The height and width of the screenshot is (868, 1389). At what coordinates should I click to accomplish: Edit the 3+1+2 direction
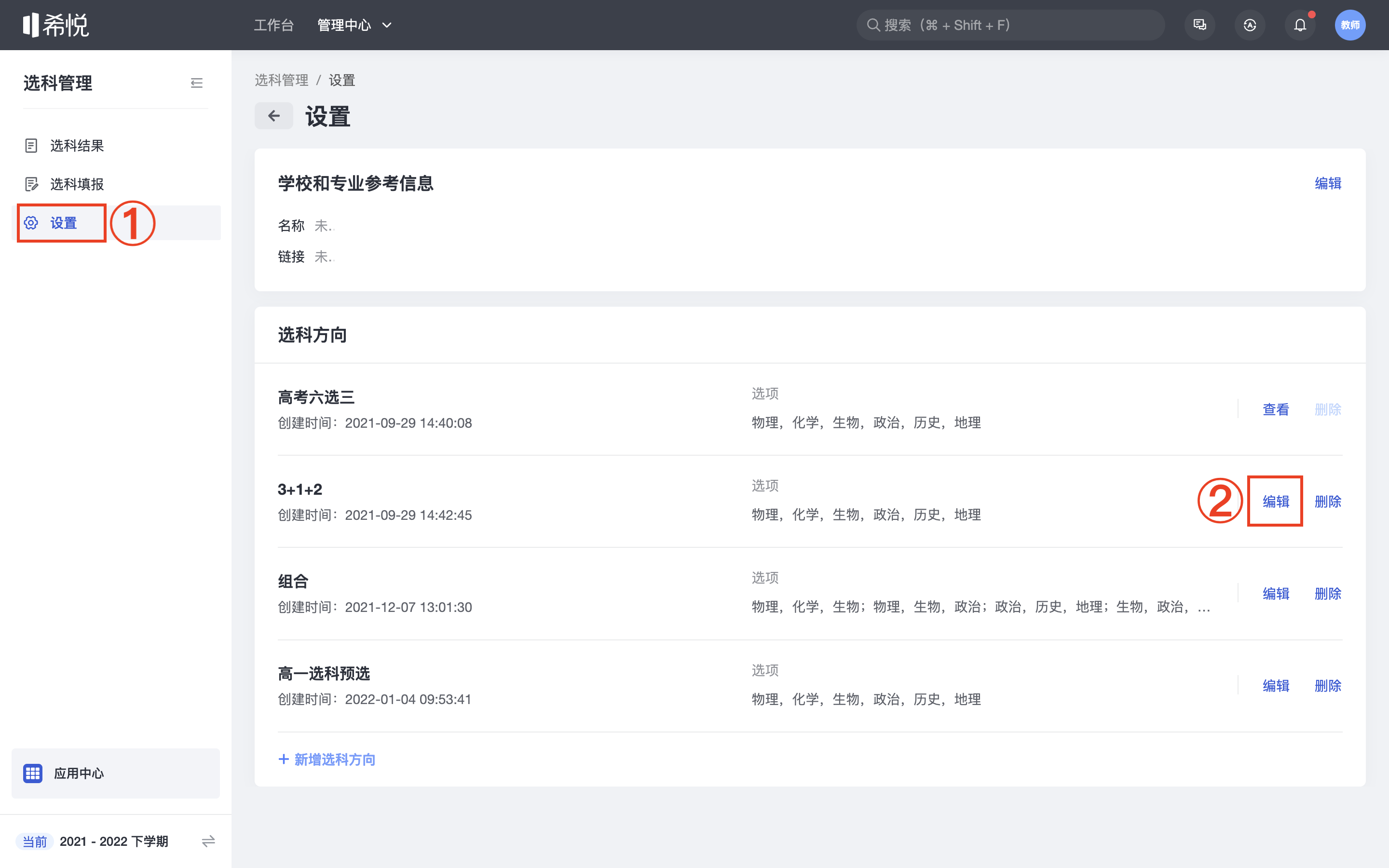pyautogui.click(x=1276, y=502)
